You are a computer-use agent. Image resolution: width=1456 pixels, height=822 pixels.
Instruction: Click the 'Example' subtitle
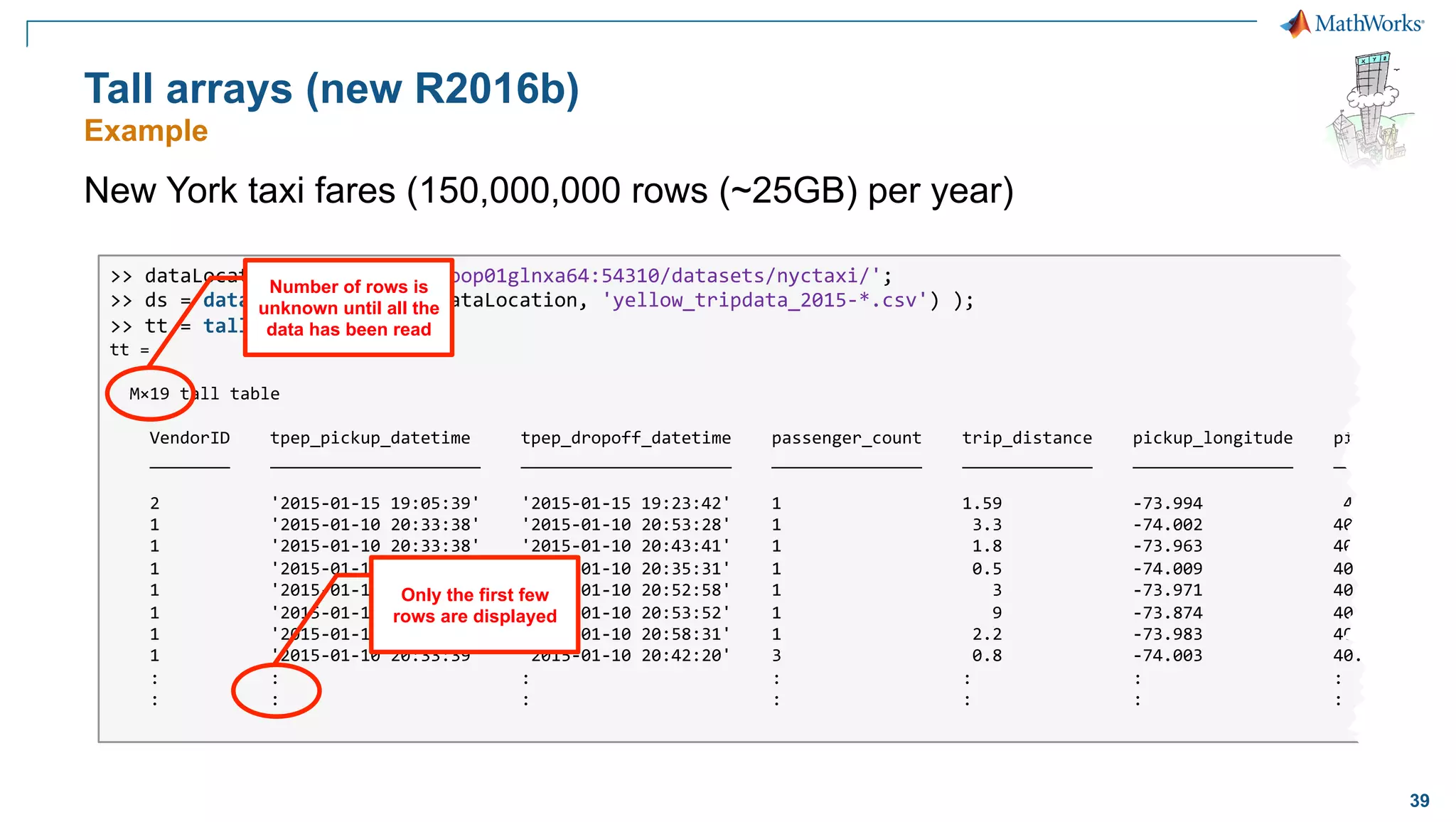click(x=146, y=131)
